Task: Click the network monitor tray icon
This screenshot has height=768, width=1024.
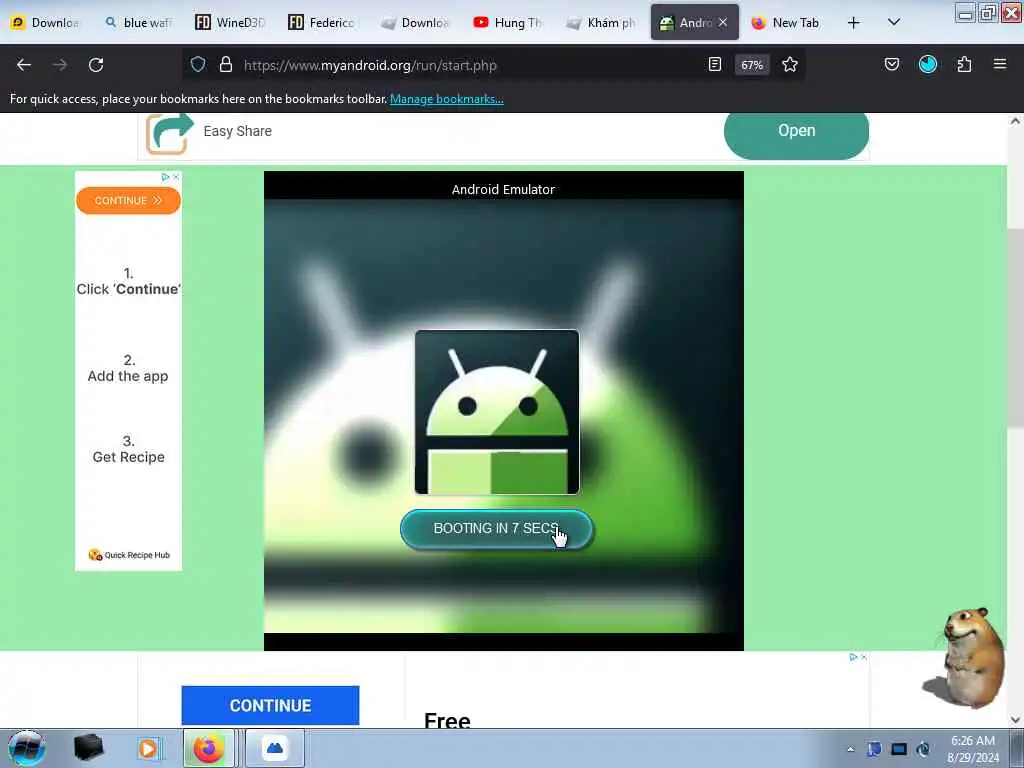Action: (x=899, y=749)
